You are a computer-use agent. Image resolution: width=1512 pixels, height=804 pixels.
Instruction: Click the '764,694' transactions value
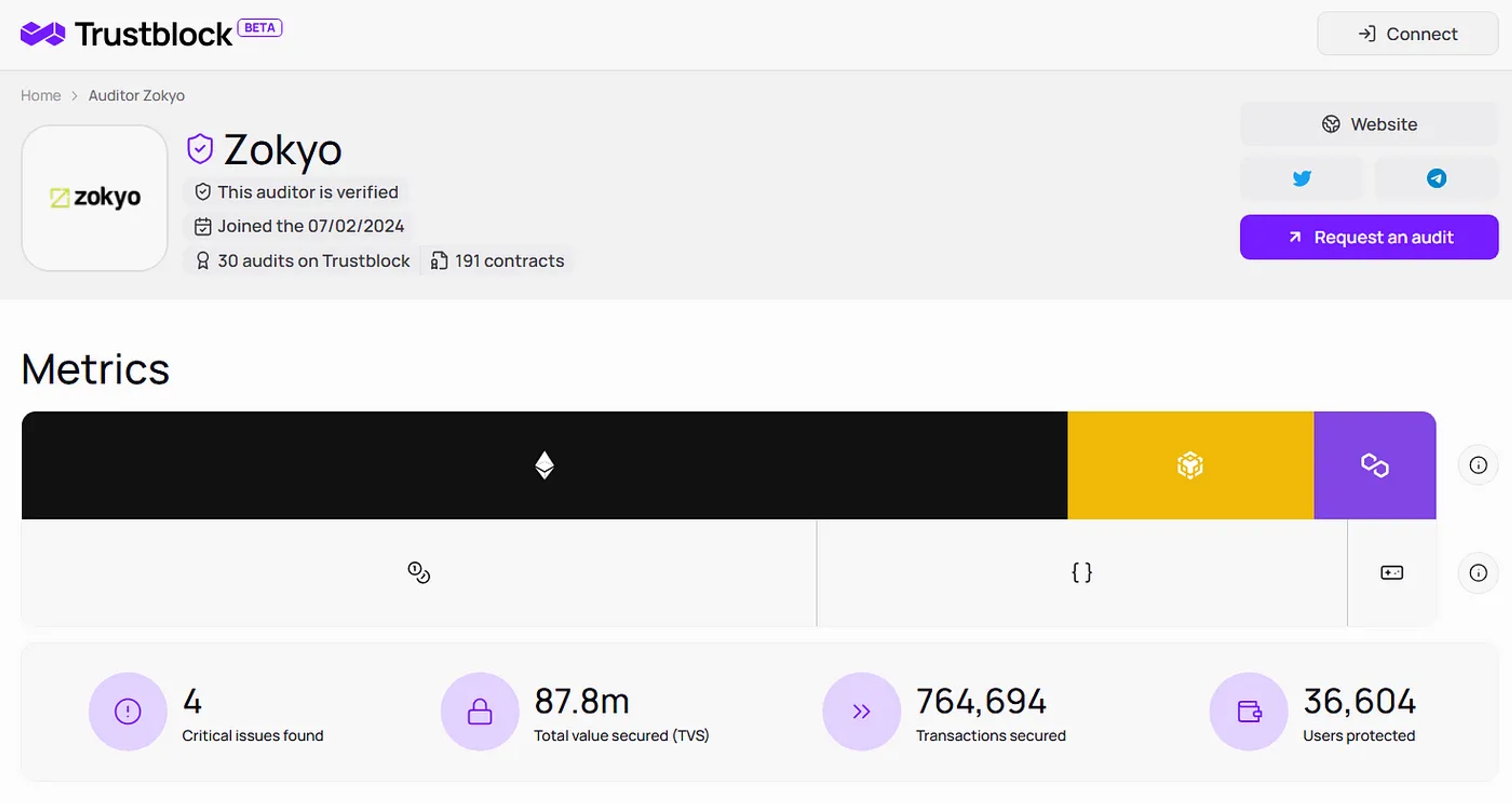[981, 701]
